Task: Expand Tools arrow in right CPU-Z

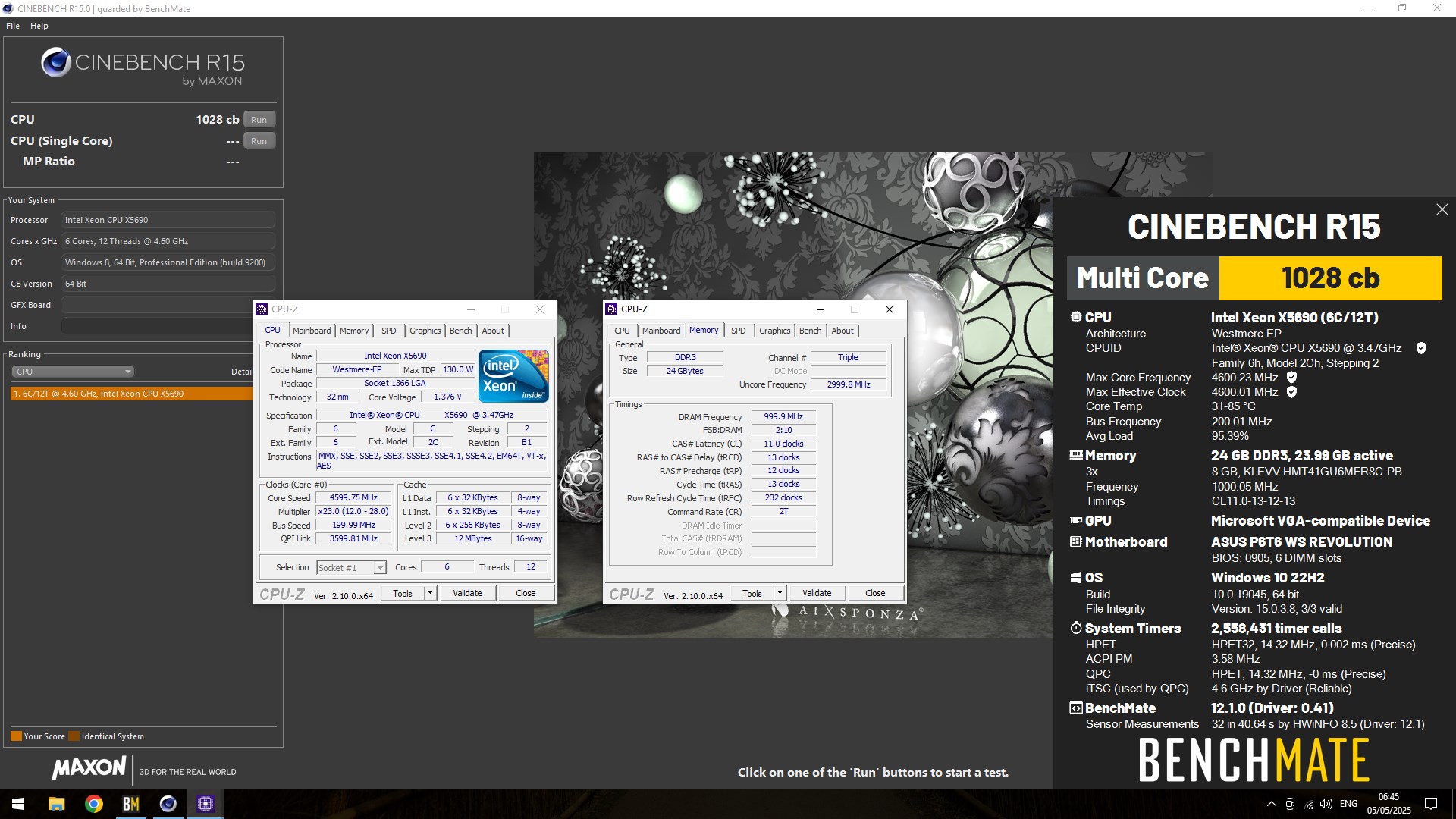Action: click(x=780, y=594)
